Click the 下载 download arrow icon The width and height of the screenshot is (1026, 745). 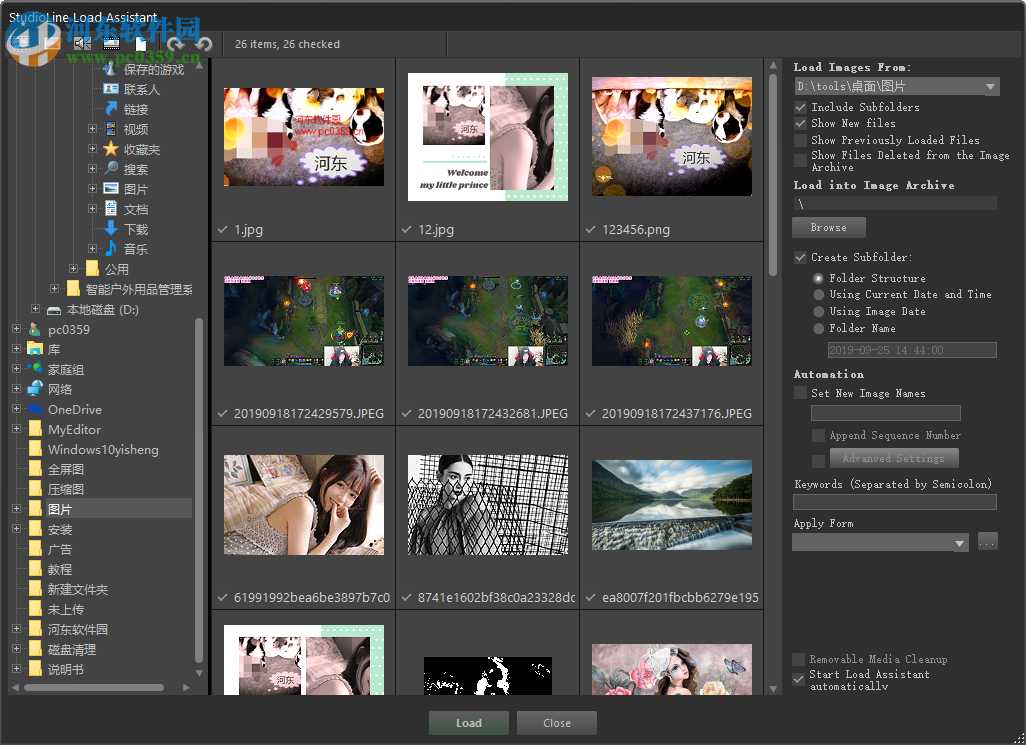[112, 228]
